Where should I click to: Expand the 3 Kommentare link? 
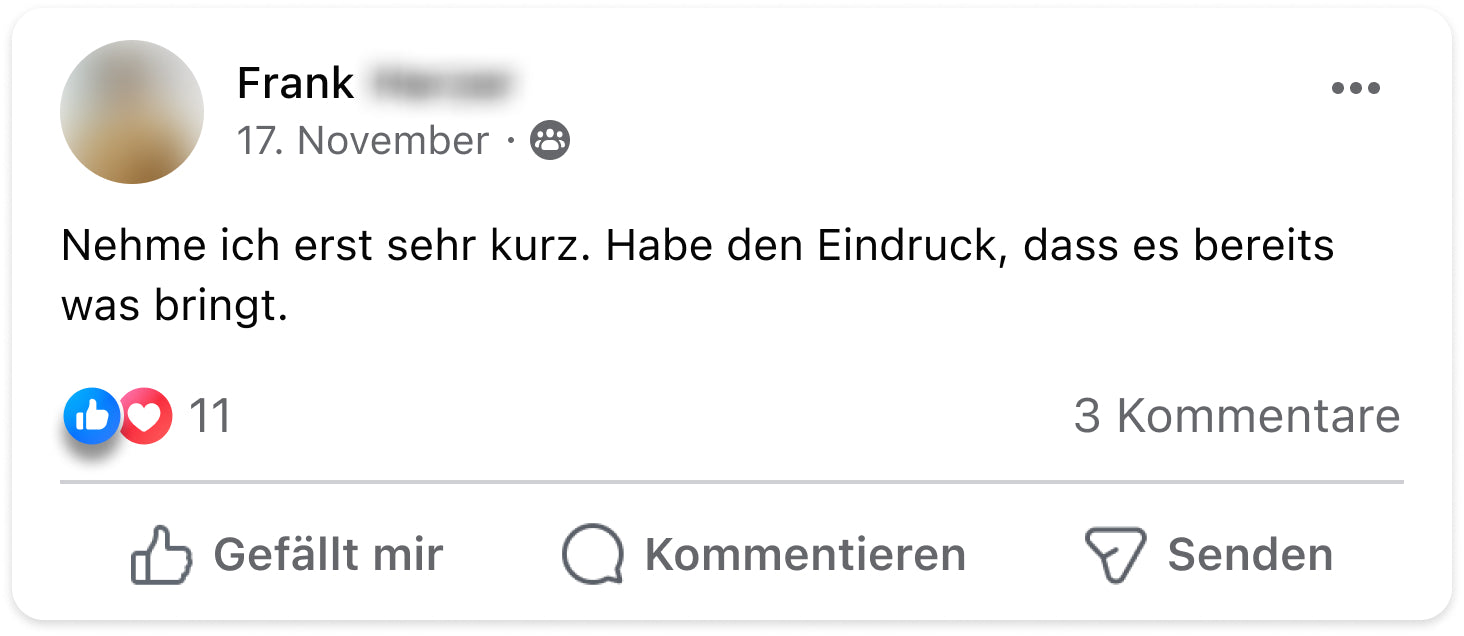1236,416
